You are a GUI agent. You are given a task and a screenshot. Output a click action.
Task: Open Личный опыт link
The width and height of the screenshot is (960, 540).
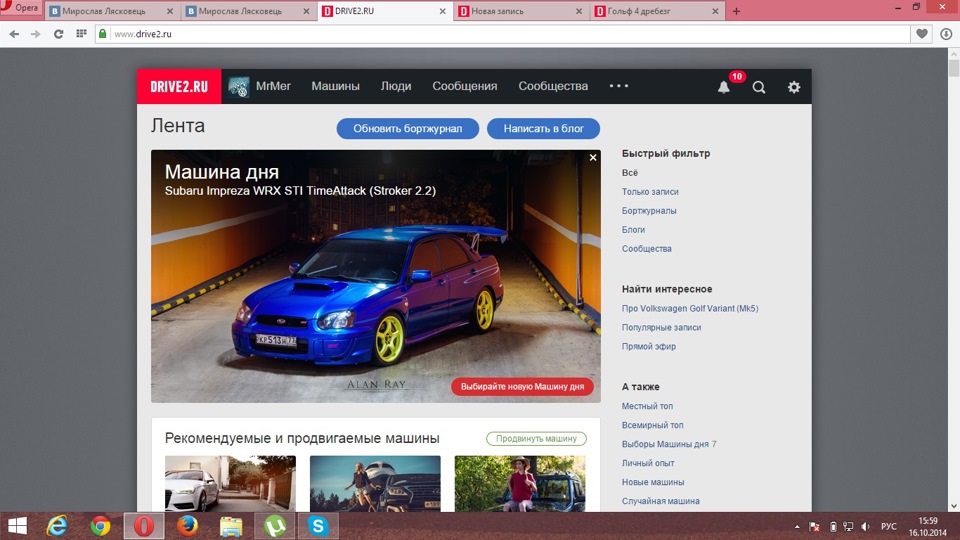[648, 463]
